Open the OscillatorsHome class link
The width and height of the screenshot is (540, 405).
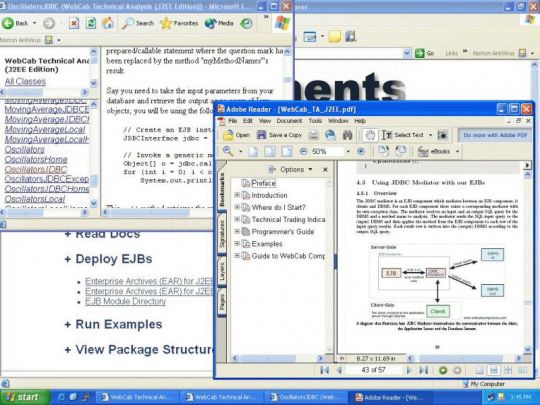click(36, 159)
